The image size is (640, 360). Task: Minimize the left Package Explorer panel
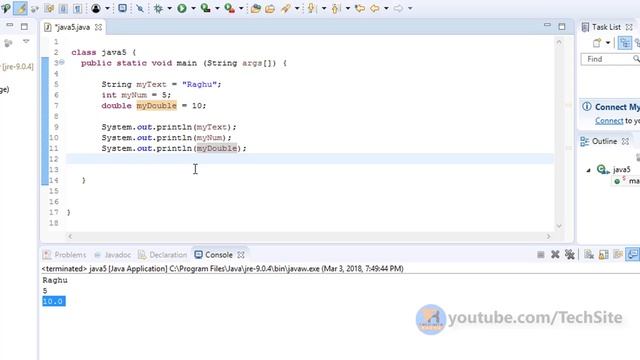(9, 25)
